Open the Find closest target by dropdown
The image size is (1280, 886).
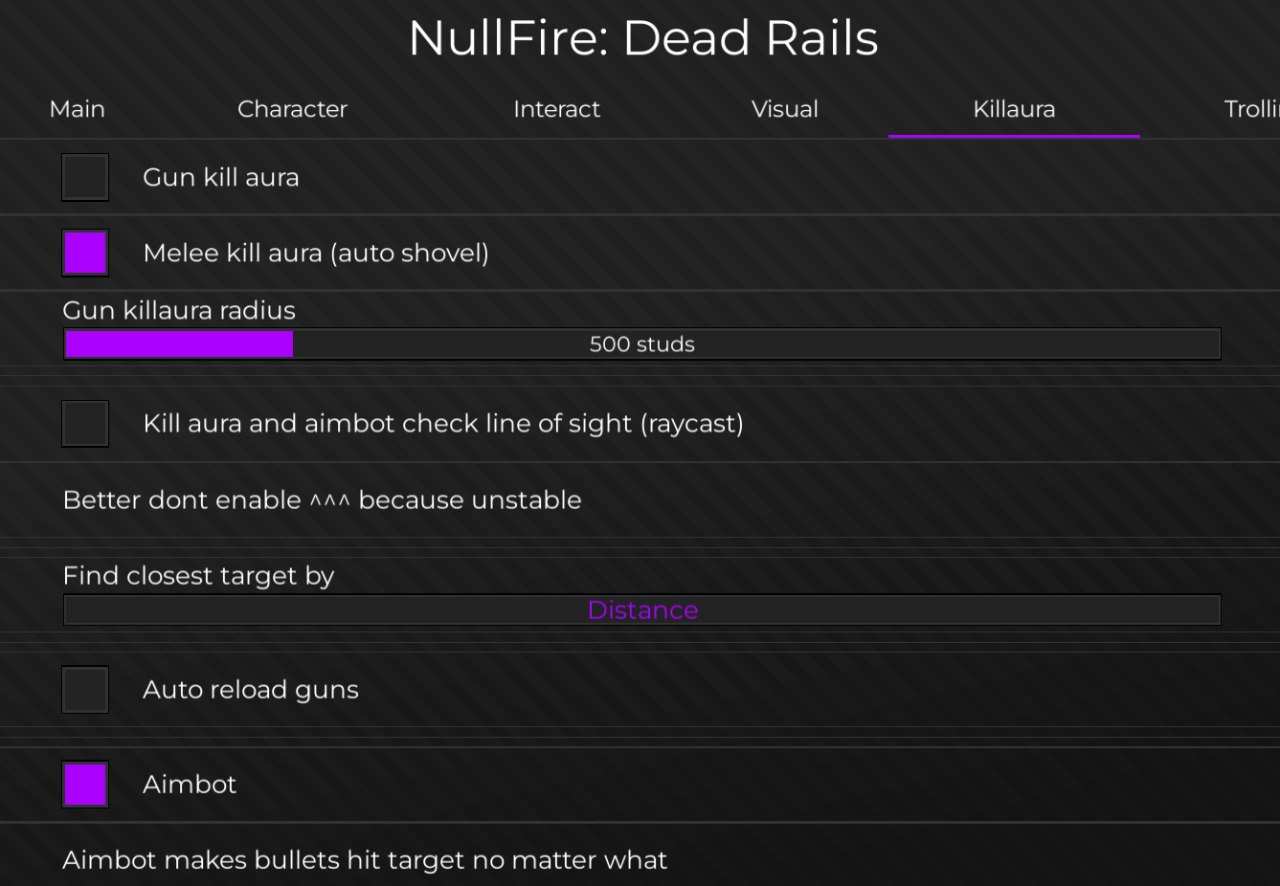pos(642,610)
